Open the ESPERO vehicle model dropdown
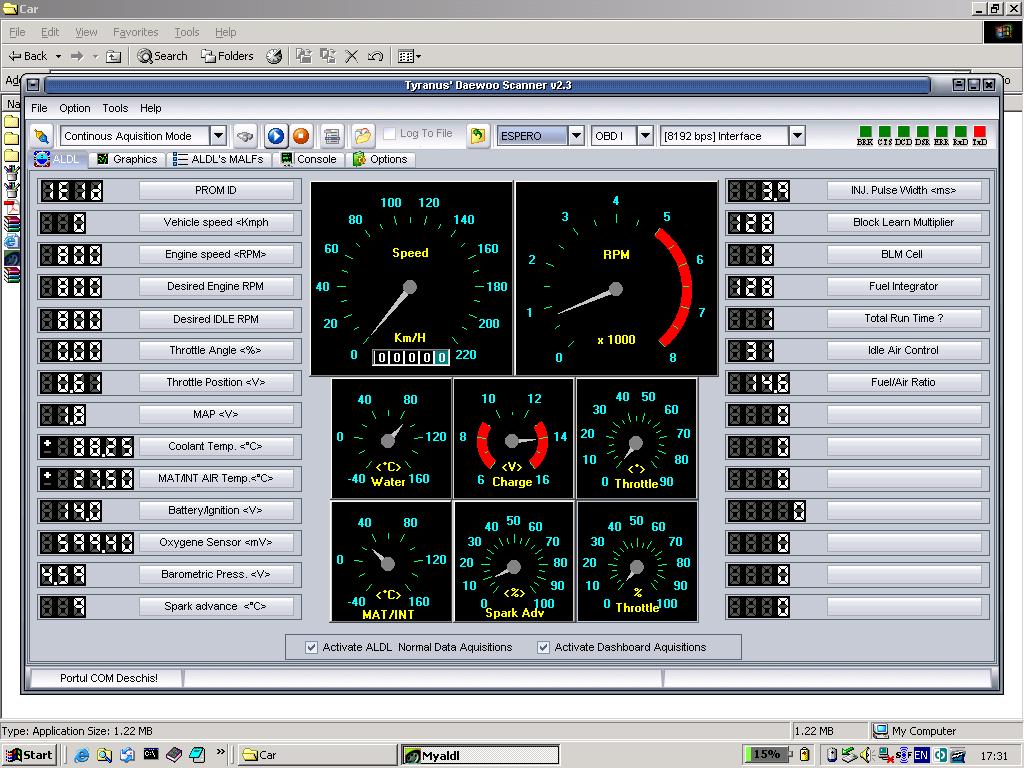Image resolution: width=1024 pixels, height=768 pixels. coord(576,136)
